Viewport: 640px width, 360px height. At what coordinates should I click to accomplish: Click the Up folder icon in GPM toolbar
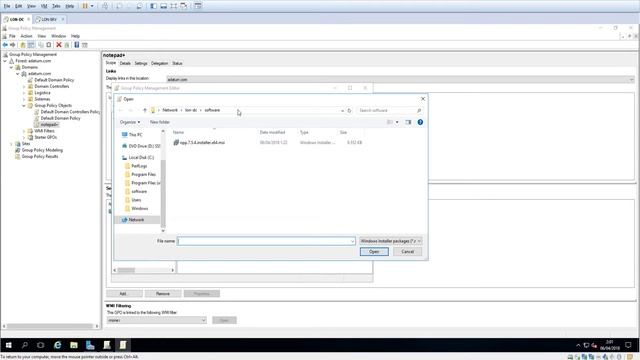[23, 45]
